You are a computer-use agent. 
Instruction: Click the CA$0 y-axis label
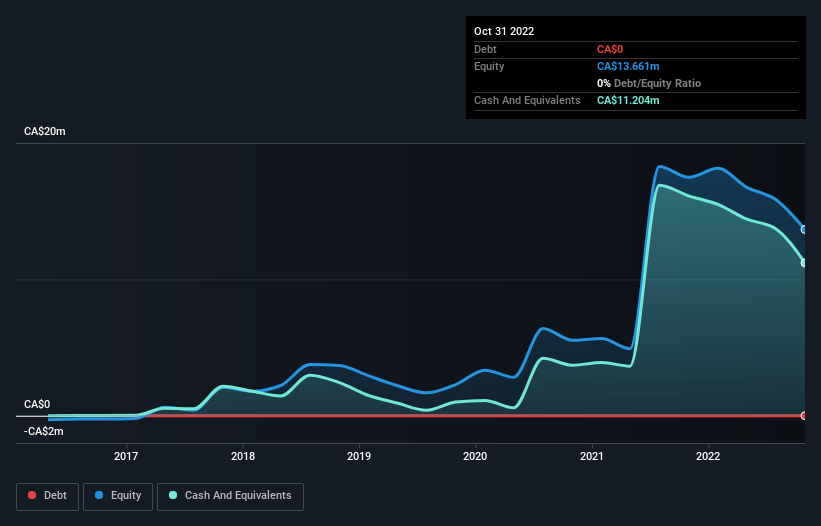point(37,405)
